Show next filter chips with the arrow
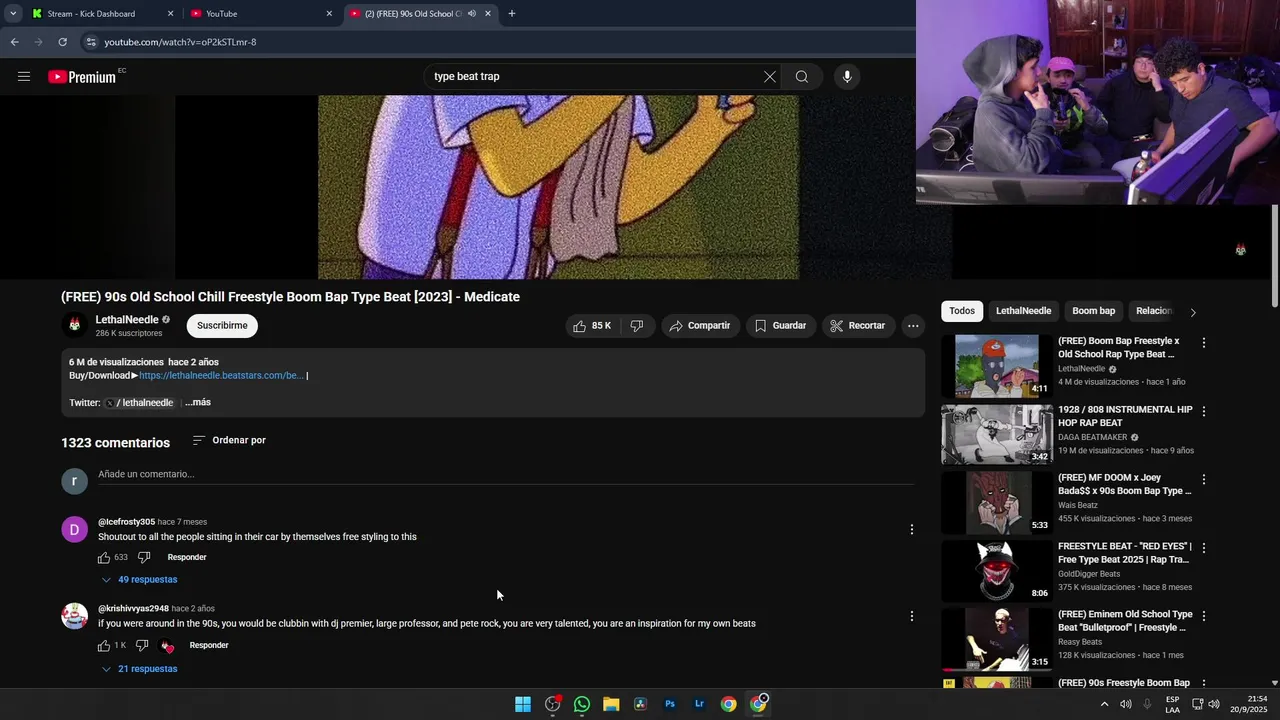1280x720 pixels. coord(1193,312)
